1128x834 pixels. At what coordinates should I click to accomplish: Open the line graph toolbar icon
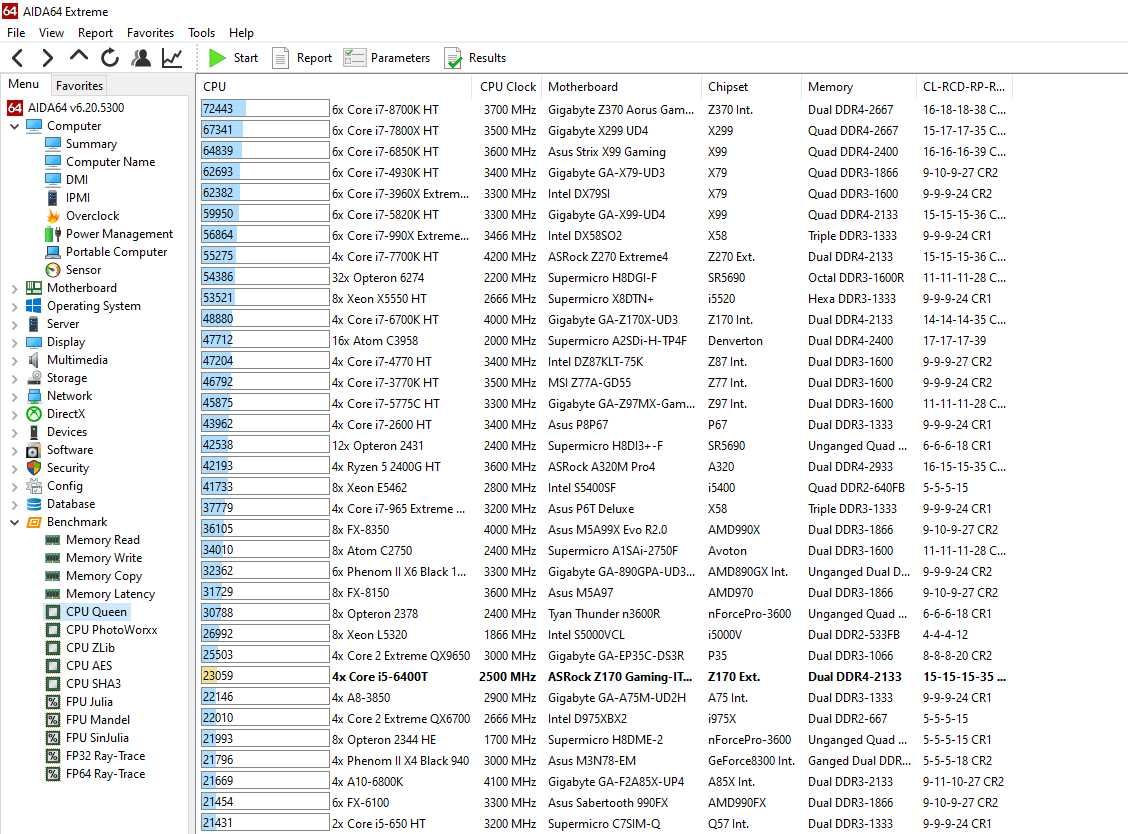tap(172, 58)
